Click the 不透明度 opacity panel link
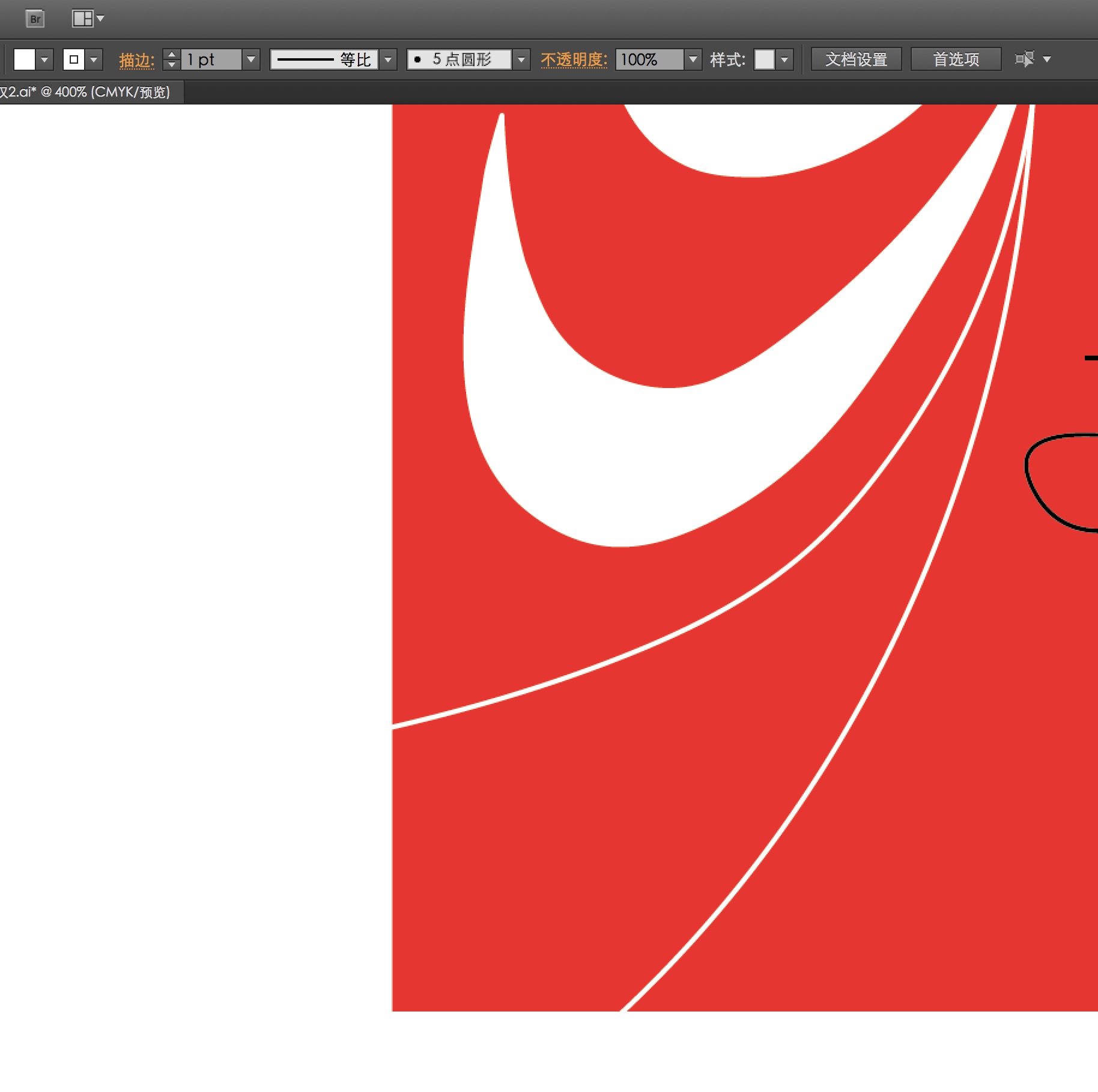Image resolution: width=1098 pixels, height=1092 pixels. 574,59
